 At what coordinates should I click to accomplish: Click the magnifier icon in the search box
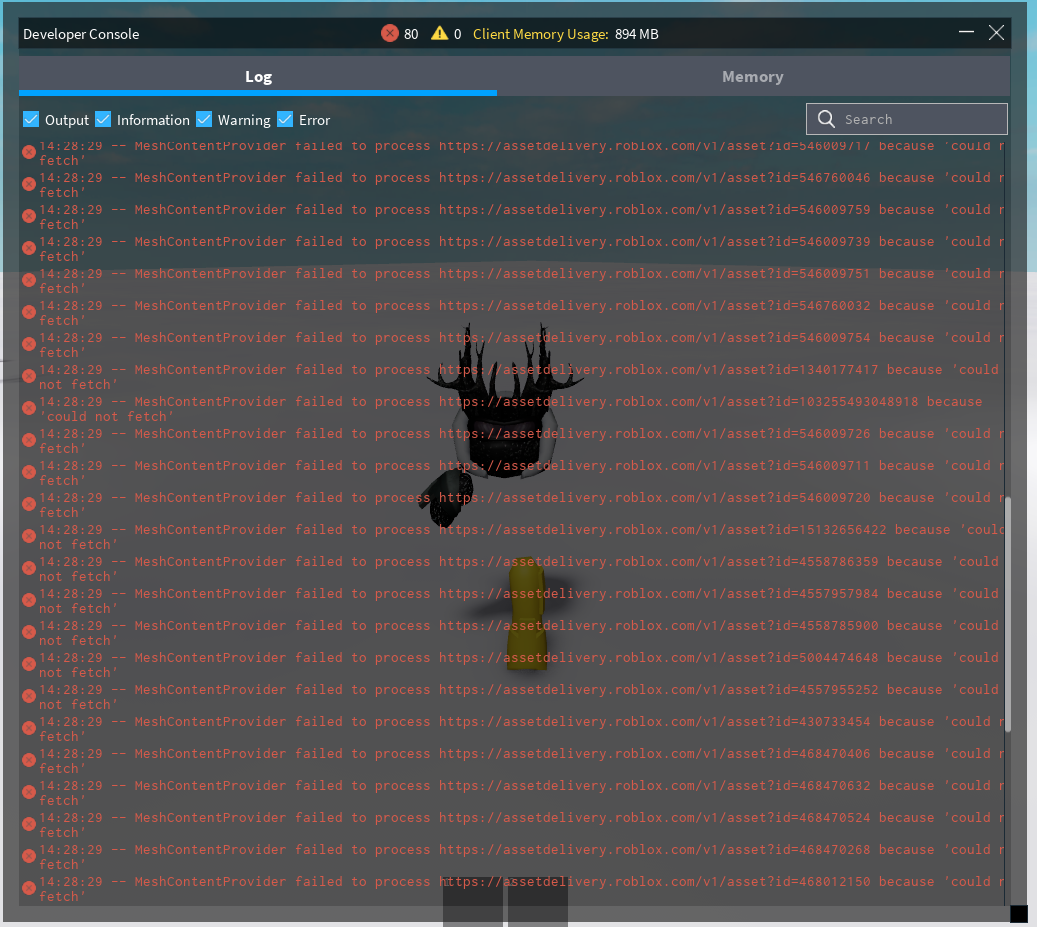826,118
